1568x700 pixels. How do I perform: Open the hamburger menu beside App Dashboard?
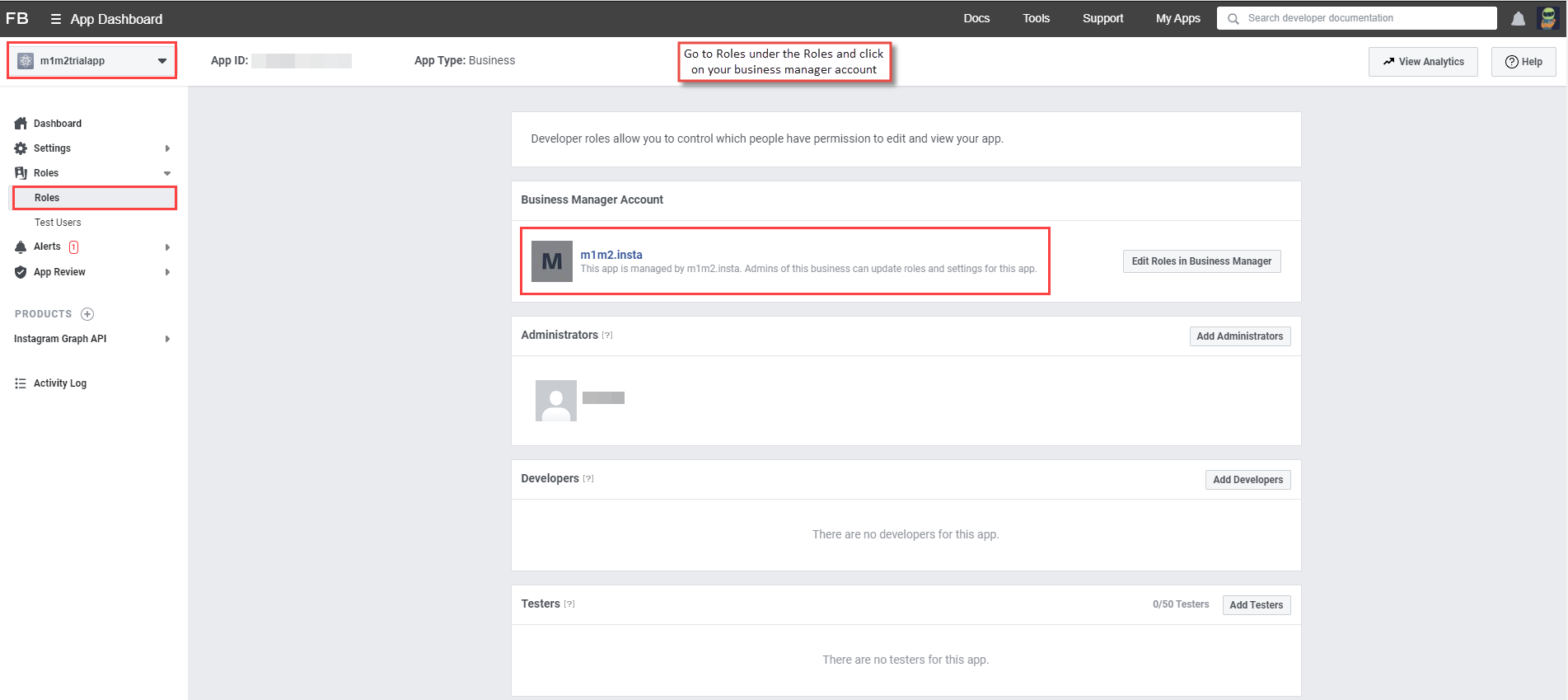pyautogui.click(x=56, y=19)
